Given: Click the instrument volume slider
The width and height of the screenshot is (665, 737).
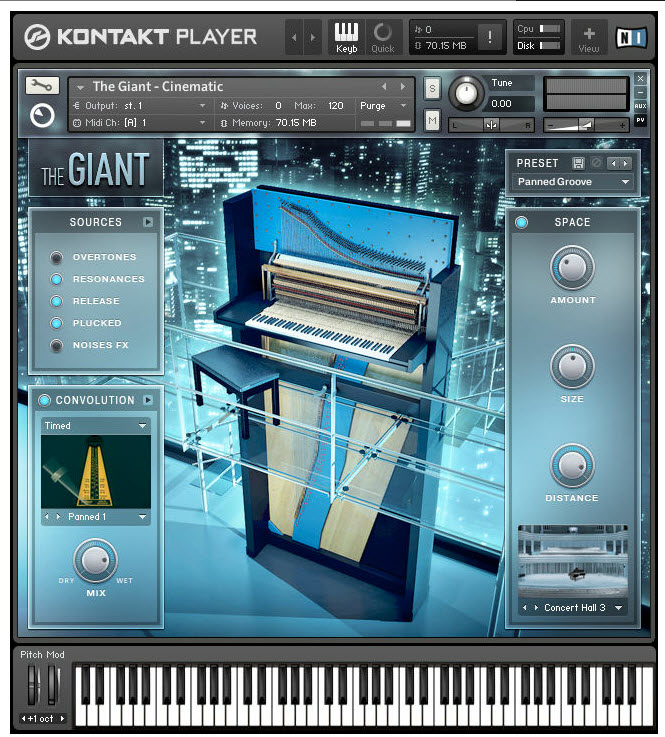Looking at the screenshot, I should [x=586, y=125].
